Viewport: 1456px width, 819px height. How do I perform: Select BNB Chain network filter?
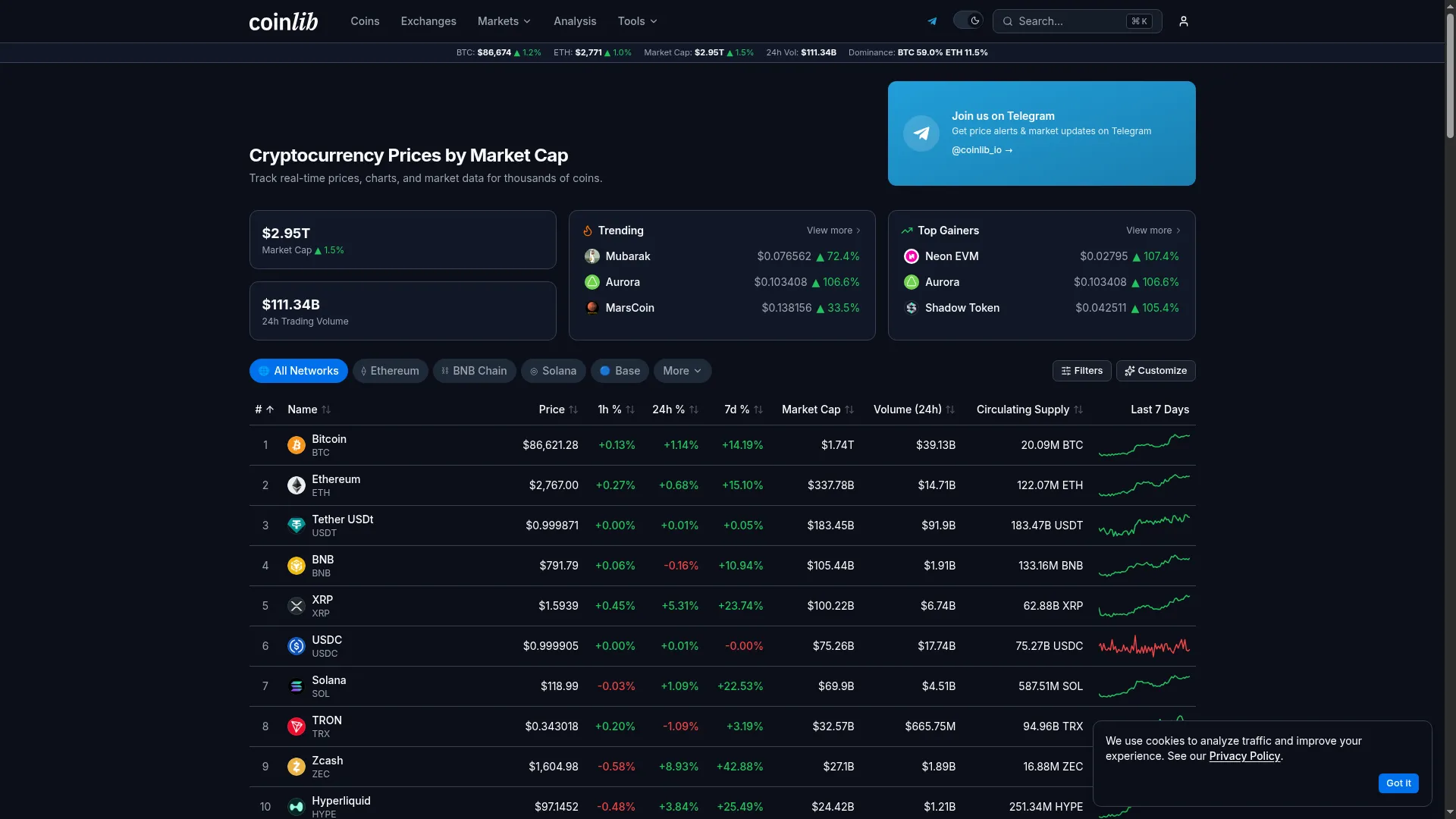475,371
